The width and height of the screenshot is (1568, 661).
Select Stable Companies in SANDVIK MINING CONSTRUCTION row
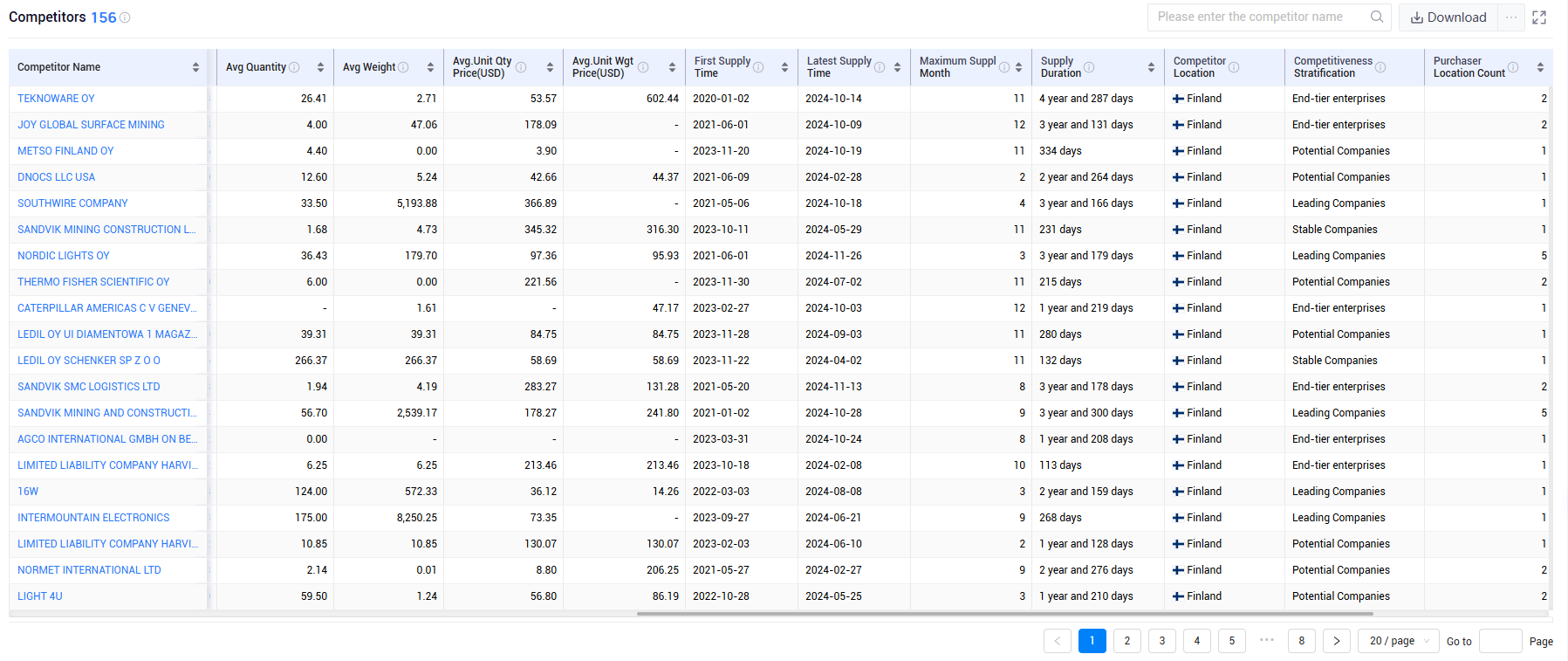[x=1335, y=230]
